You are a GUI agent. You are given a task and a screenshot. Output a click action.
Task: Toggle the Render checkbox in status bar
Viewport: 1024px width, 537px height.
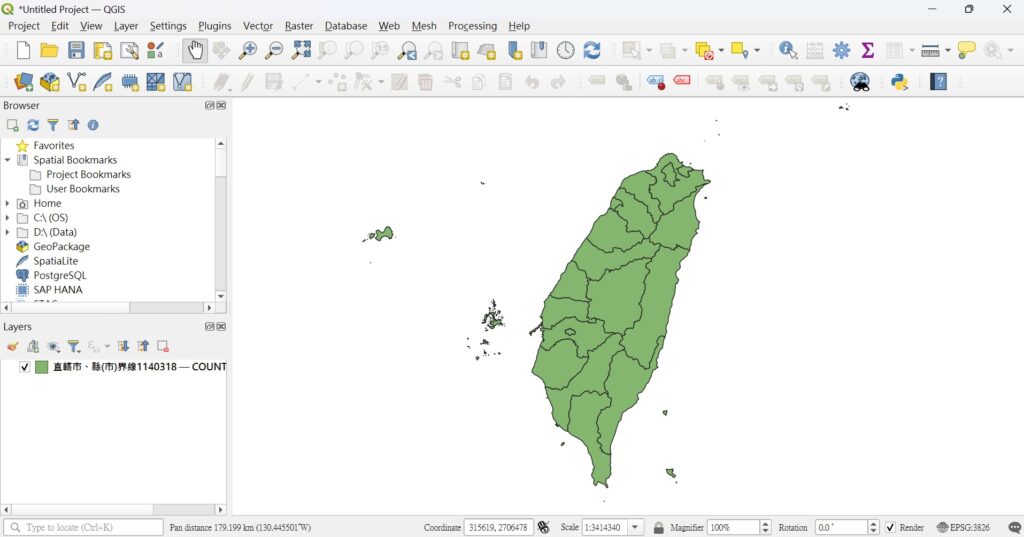(x=890, y=527)
